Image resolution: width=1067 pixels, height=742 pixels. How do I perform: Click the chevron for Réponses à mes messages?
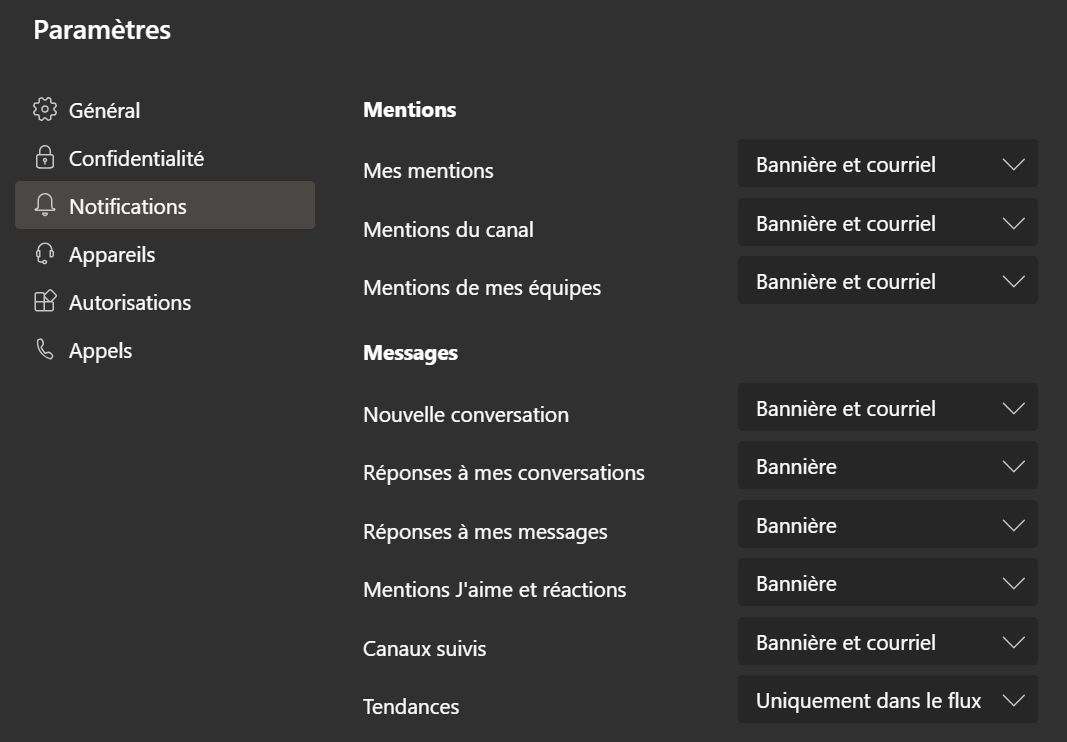pyautogui.click(x=1013, y=525)
